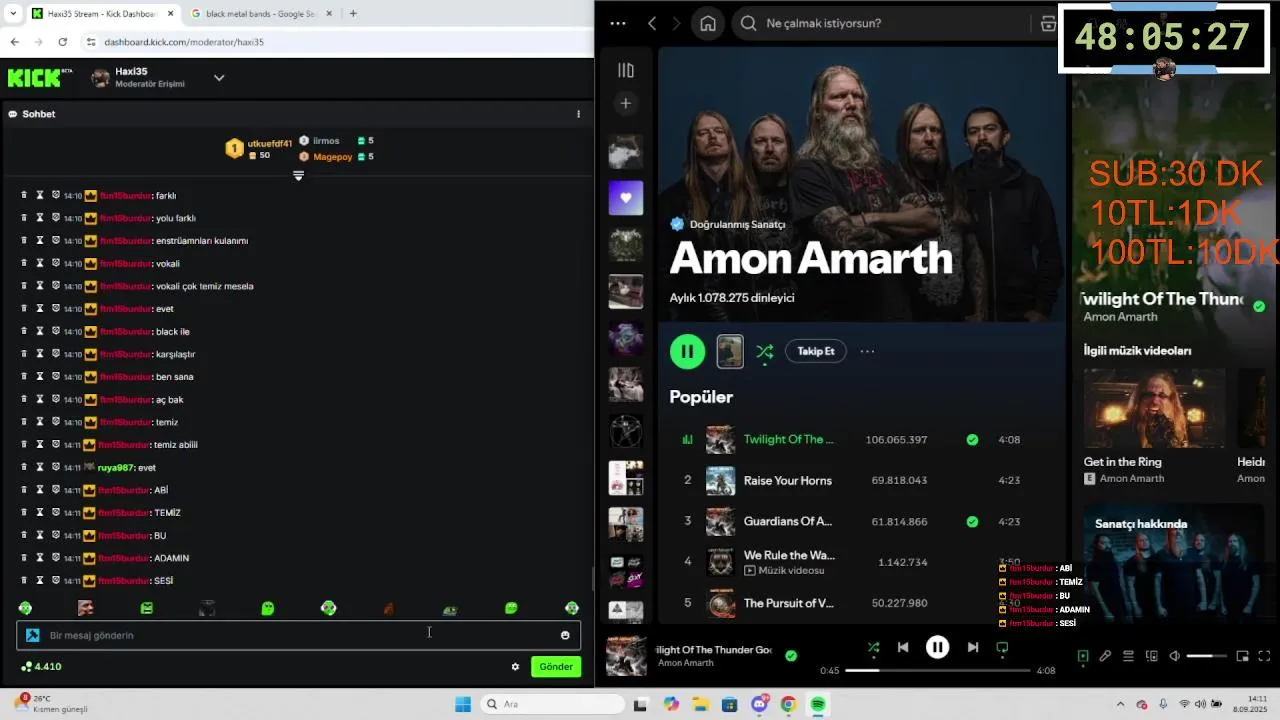Click the Gönder send button

coord(556,667)
